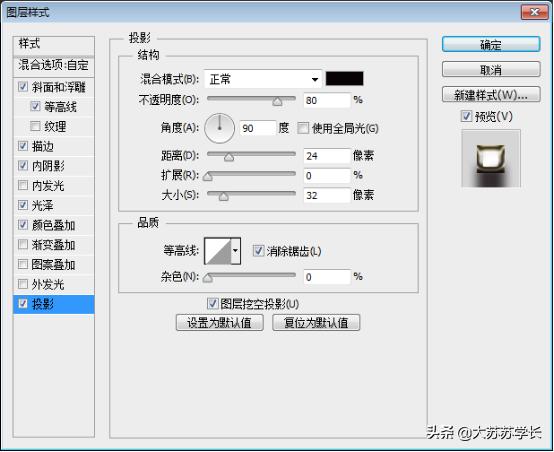This screenshot has height=452, width=554.
Task: Uncheck the 预览 checkbox
Action: 466,116
